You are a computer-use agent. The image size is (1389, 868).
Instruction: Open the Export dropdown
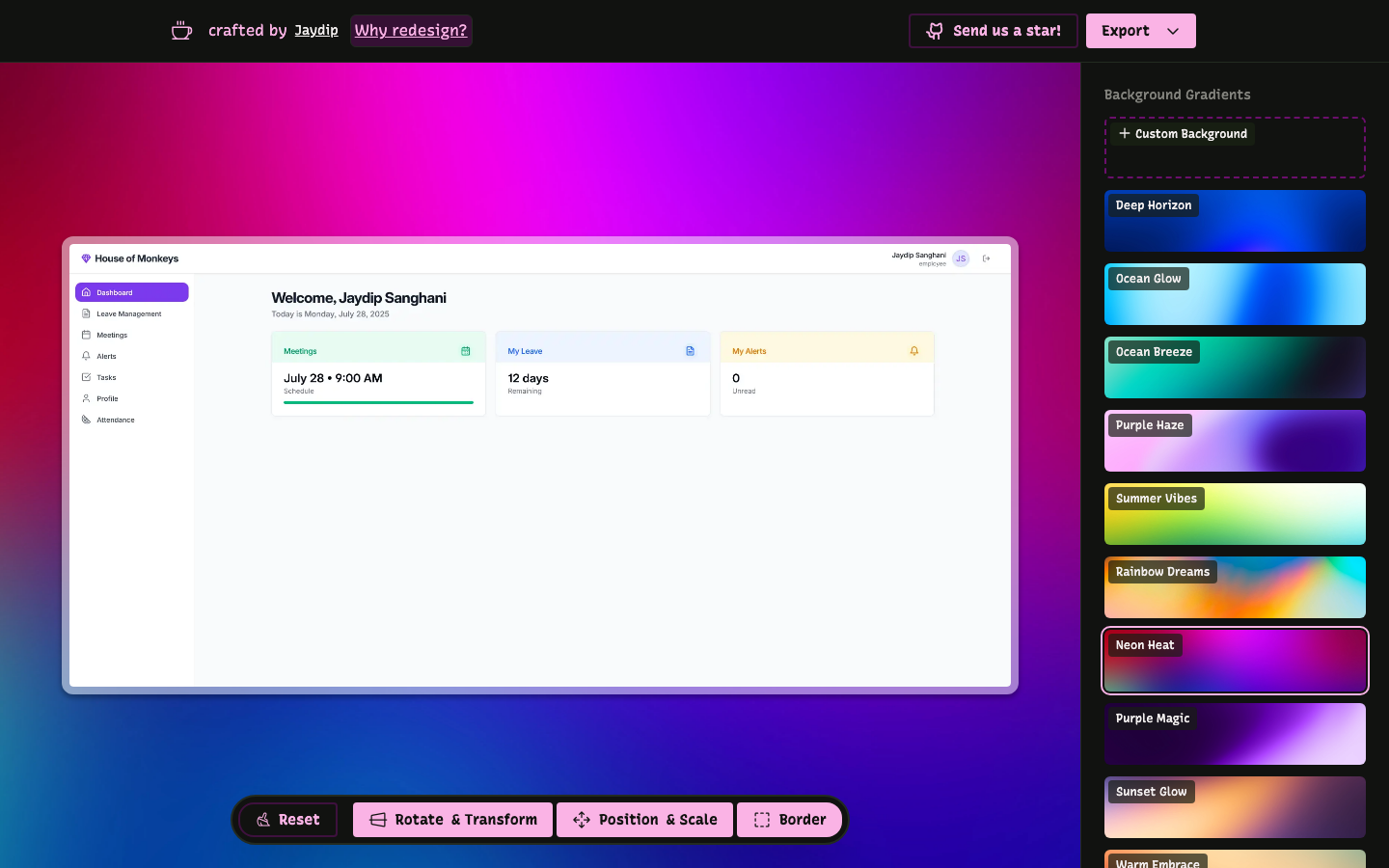click(1141, 31)
